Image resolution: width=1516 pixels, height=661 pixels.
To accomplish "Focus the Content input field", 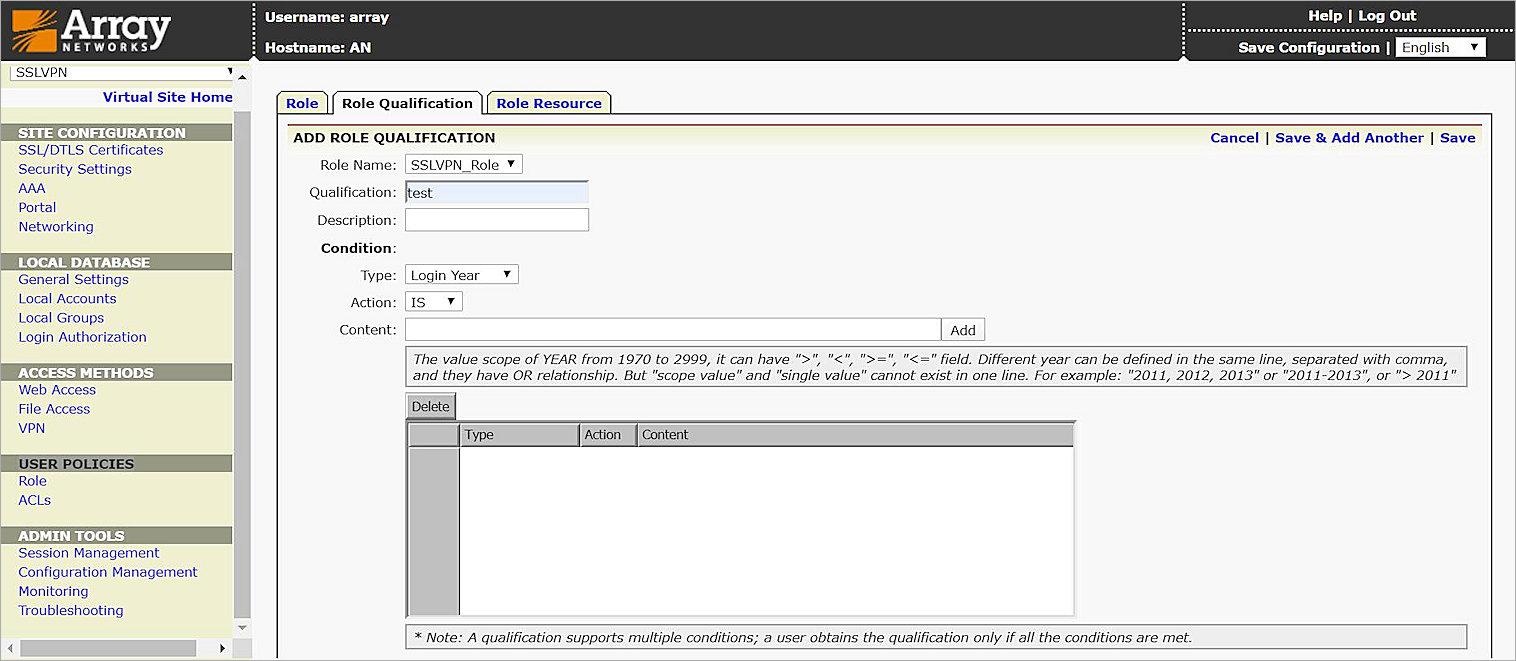I will (672, 330).
